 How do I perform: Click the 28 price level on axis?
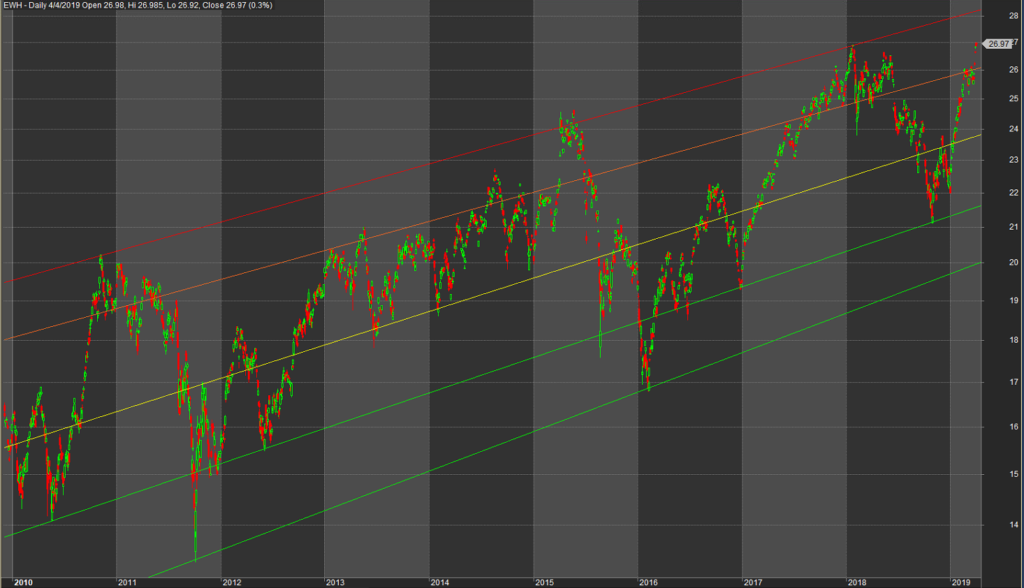click(1014, 16)
